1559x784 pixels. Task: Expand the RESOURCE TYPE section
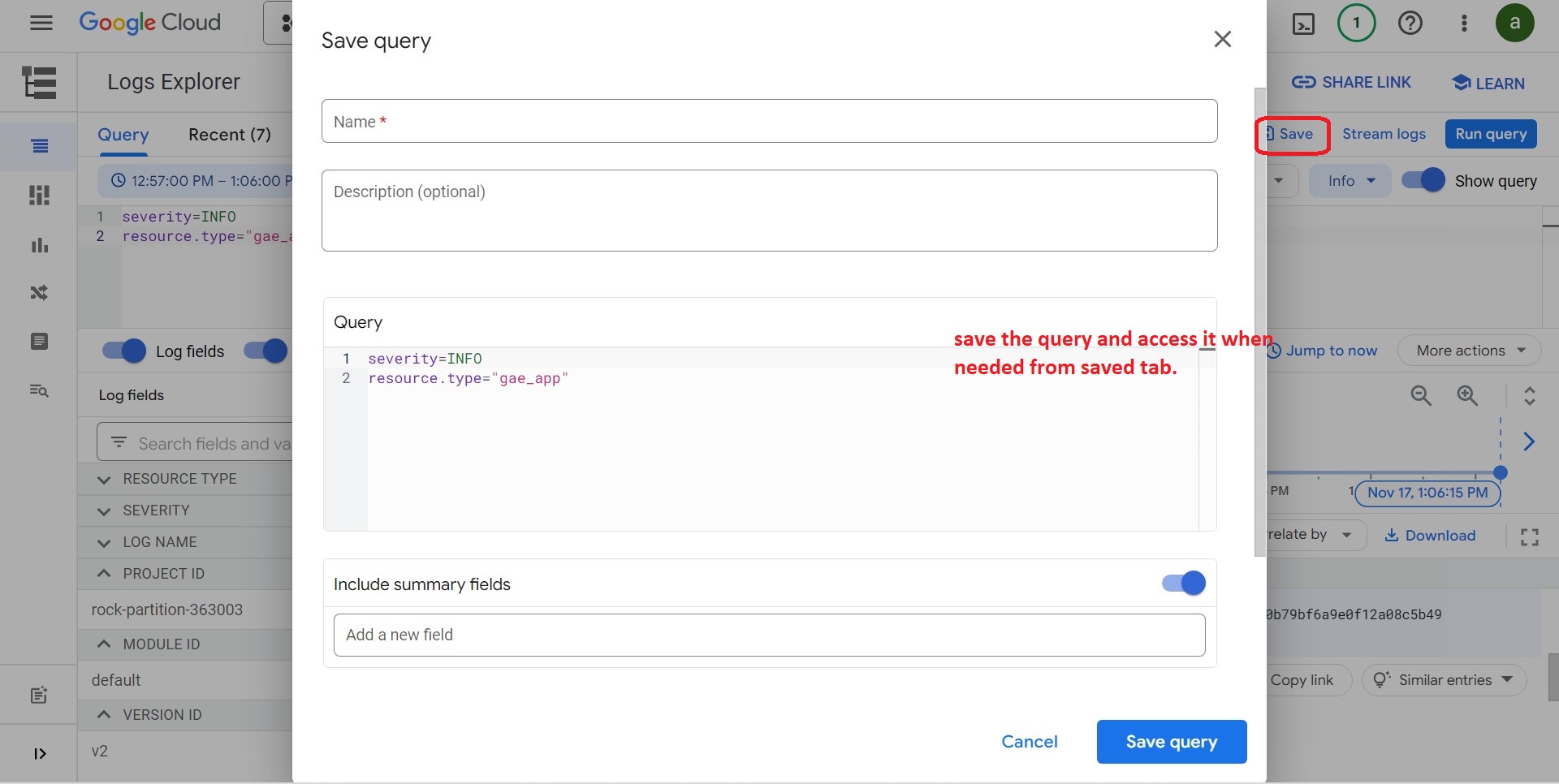coord(104,479)
